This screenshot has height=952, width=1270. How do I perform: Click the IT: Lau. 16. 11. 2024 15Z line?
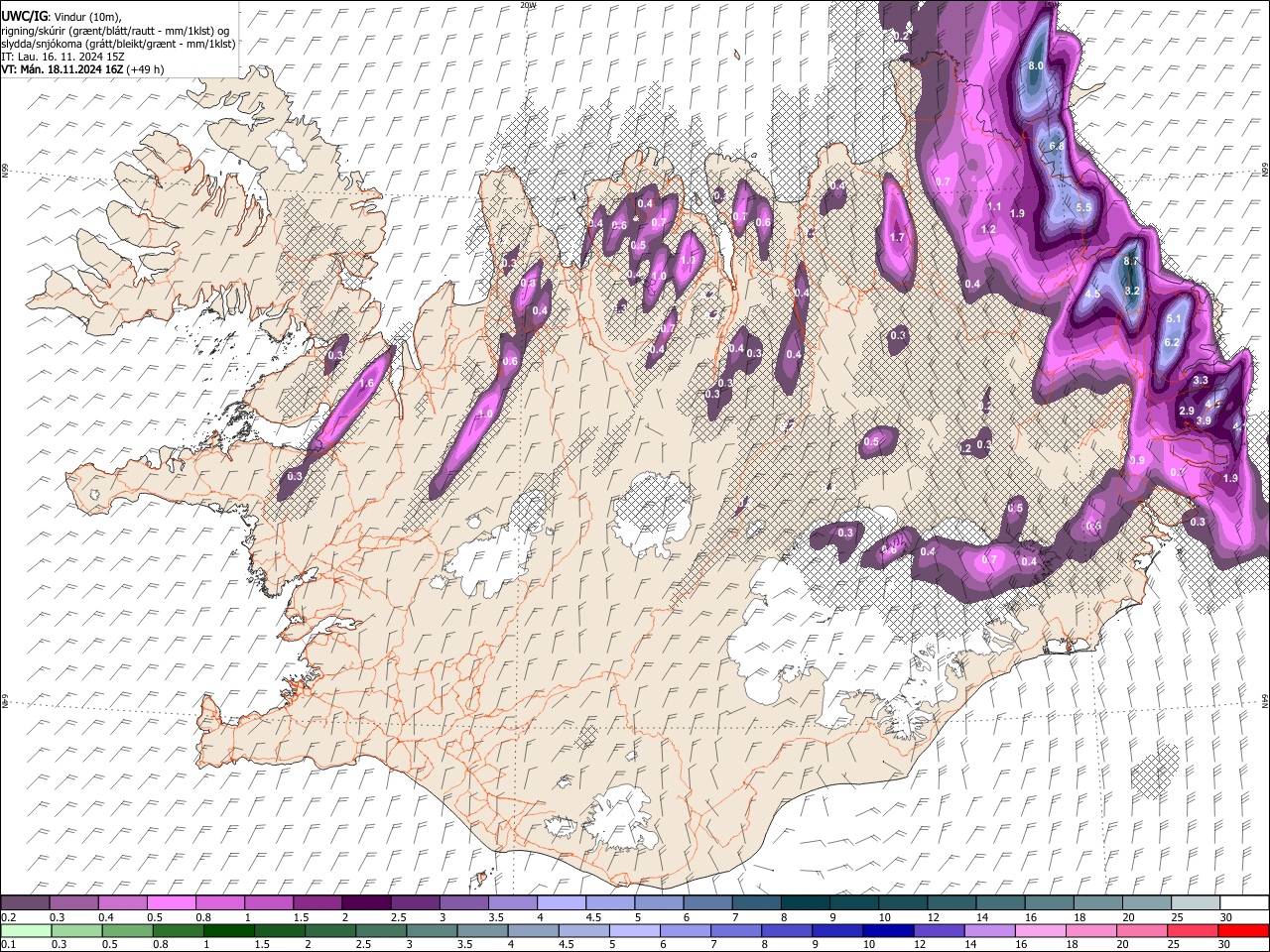click(x=63, y=57)
